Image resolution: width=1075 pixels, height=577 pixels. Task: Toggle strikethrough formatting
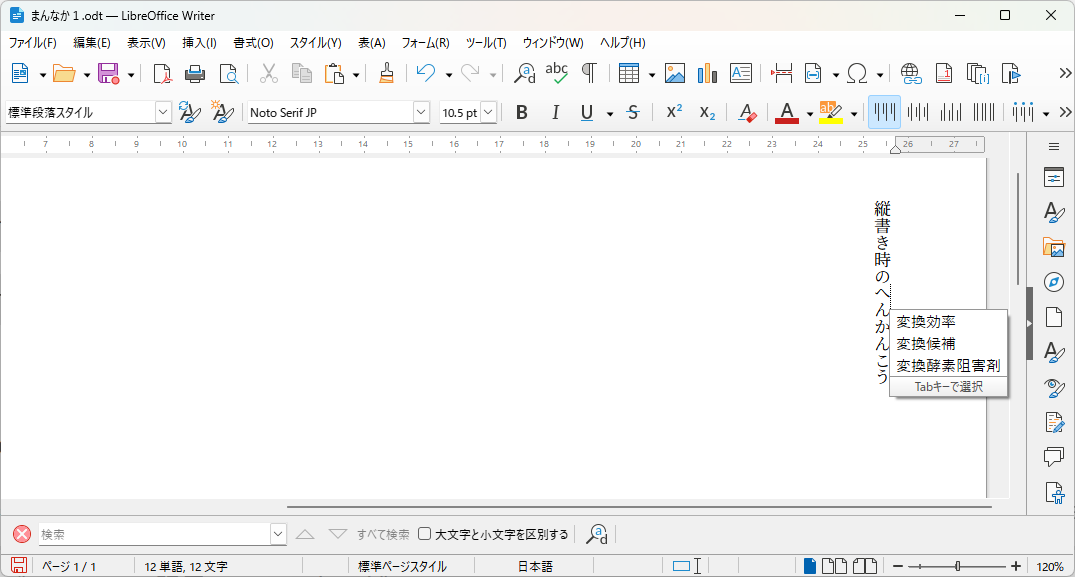point(633,112)
